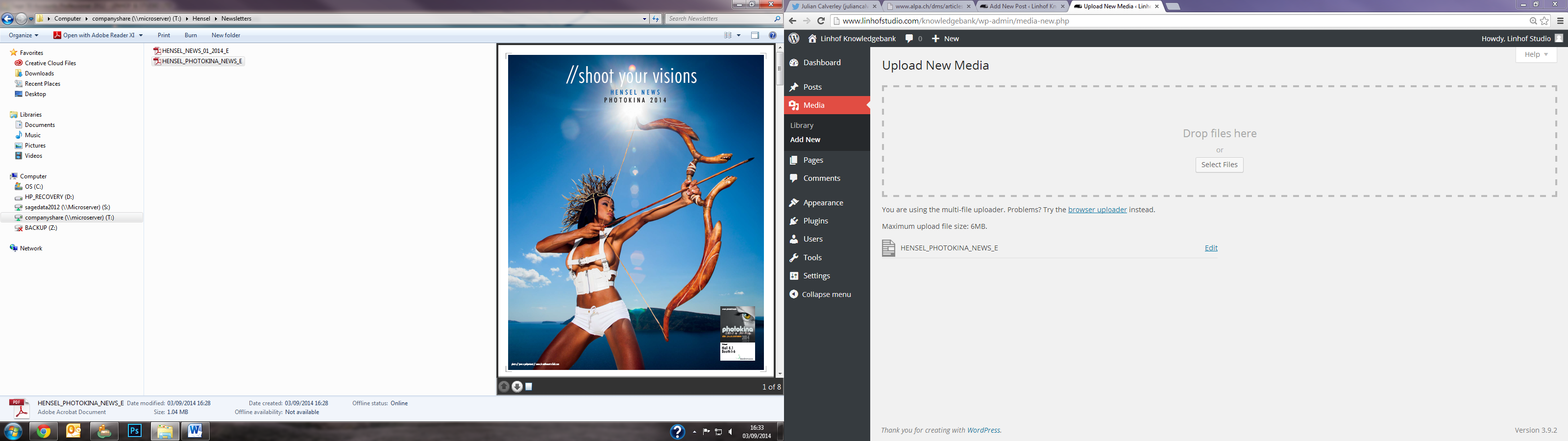
Task: Select HENSEL_PHOTOKINA_NEWS_E PDF file
Action: click(x=198, y=61)
